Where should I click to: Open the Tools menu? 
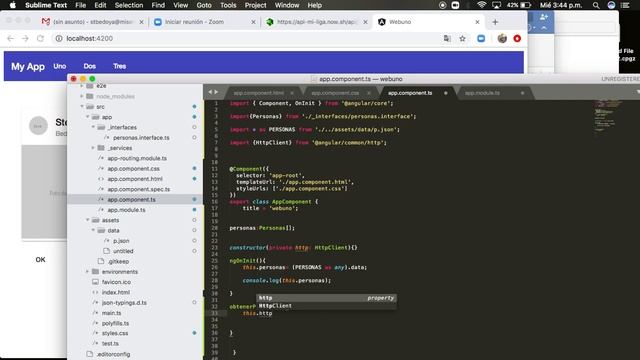coord(228,5)
